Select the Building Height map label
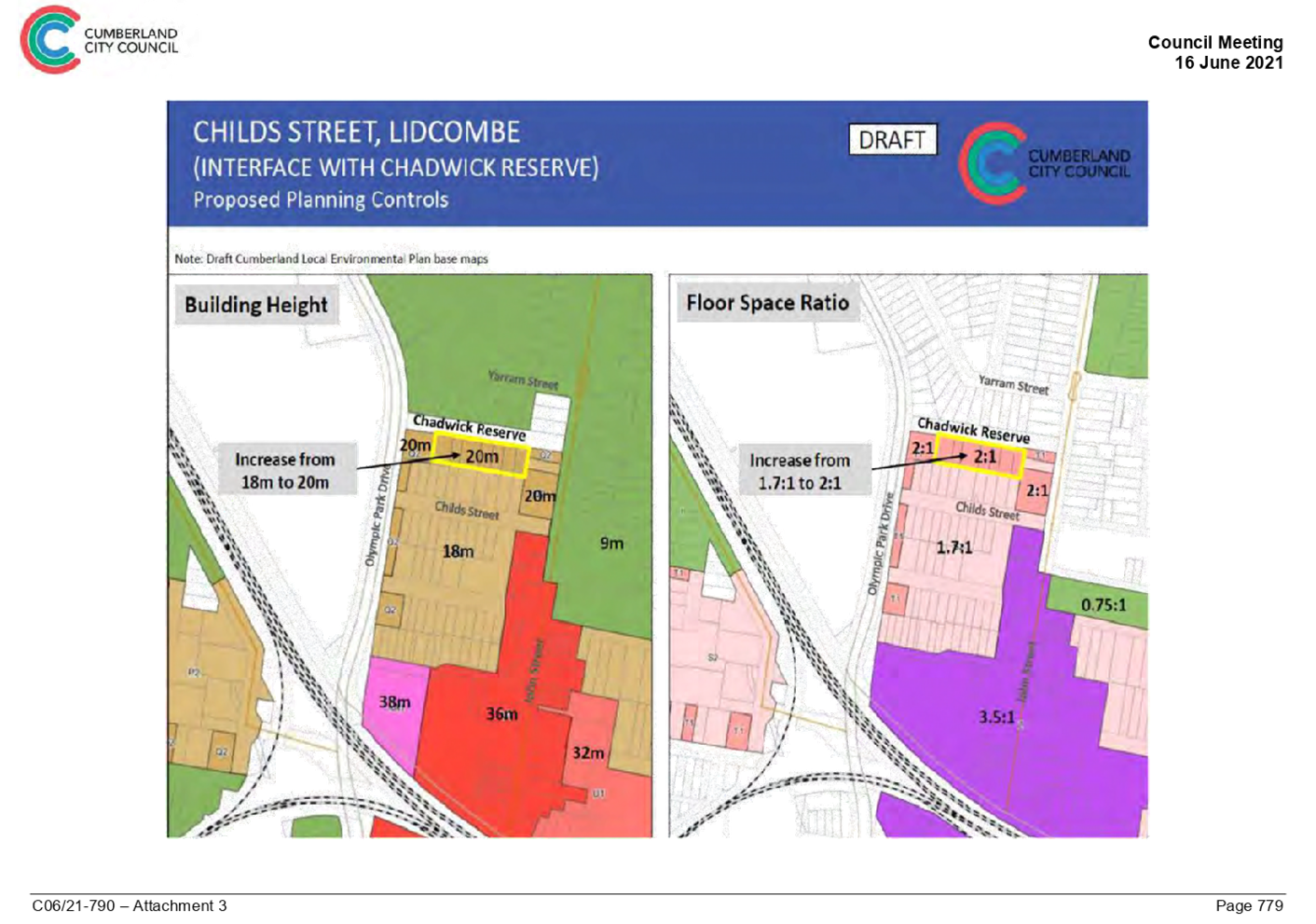The width and height of the screenshot is (1316, 924). (x=255, y=306)
